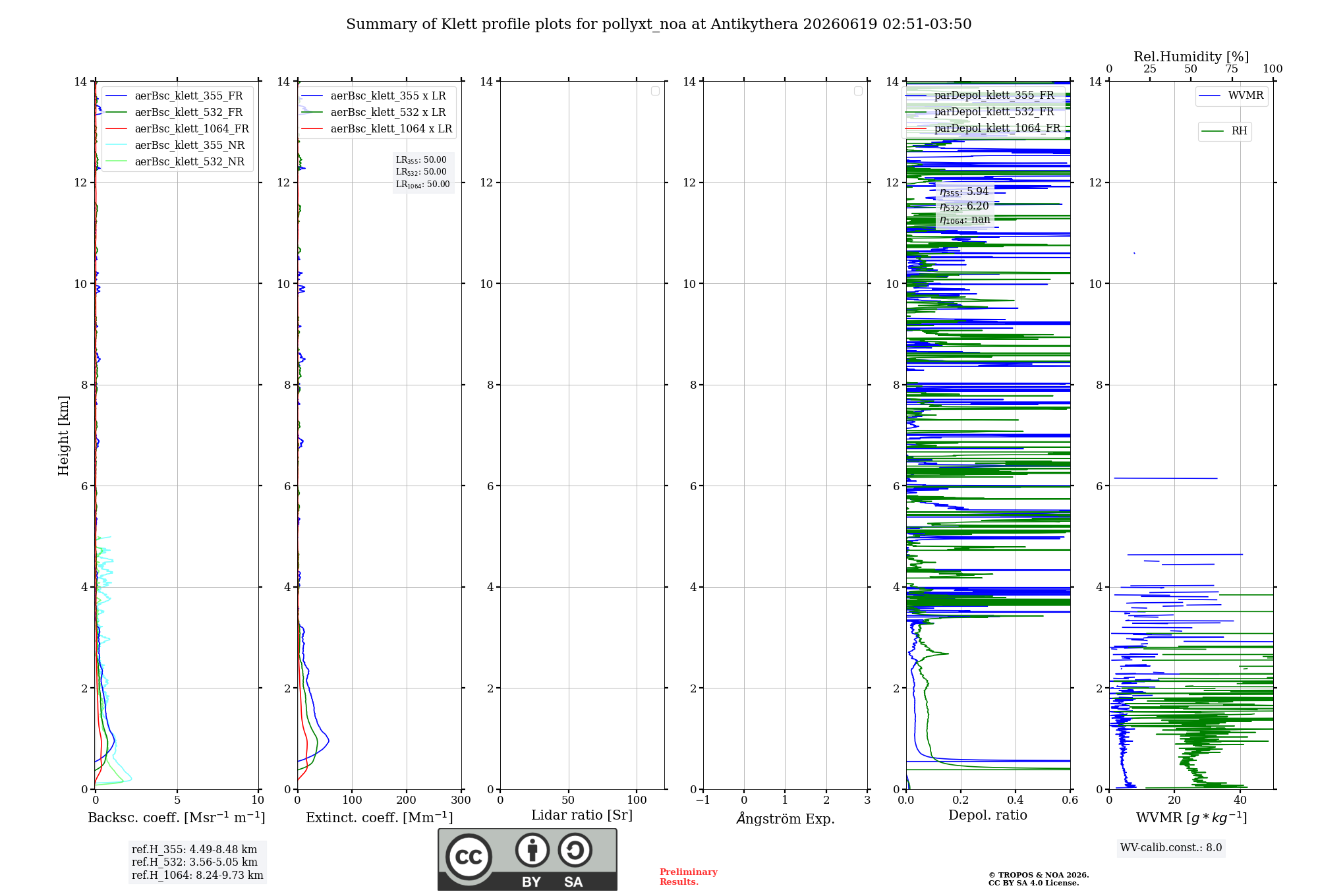1318x896 pixels.
Task: Click the empty legend box in Ångström Exp. plot
Action: [x=858, y=91]
